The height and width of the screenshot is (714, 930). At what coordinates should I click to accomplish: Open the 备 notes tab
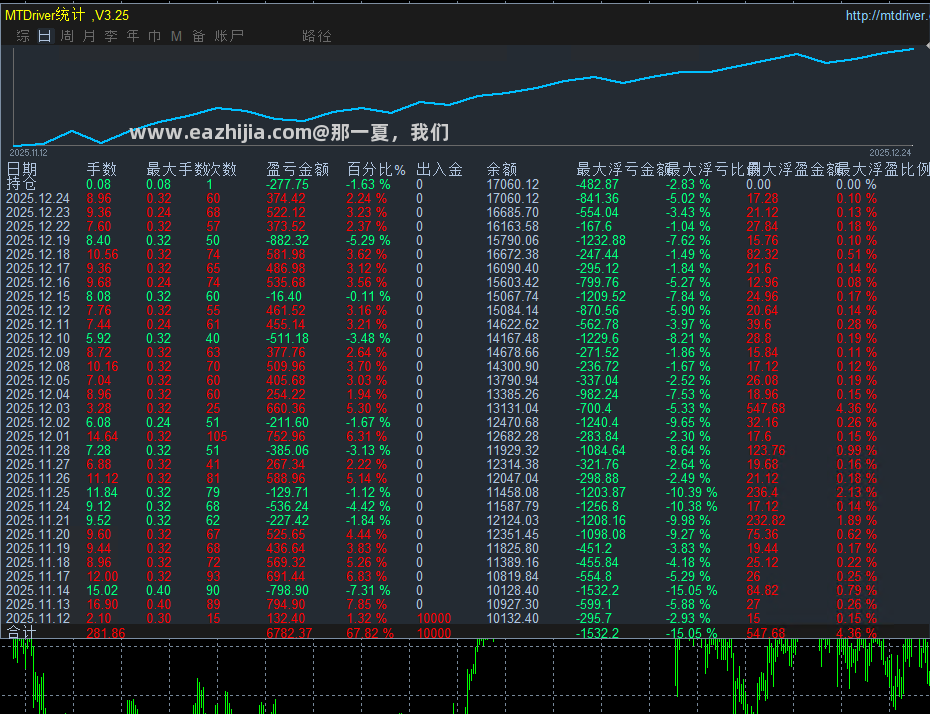click(x=198, y=36)
